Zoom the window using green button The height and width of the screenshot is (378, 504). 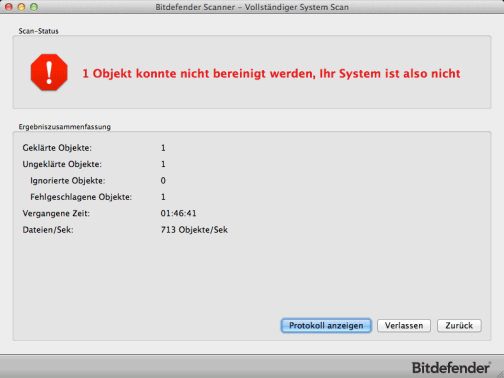coord(34,7)
